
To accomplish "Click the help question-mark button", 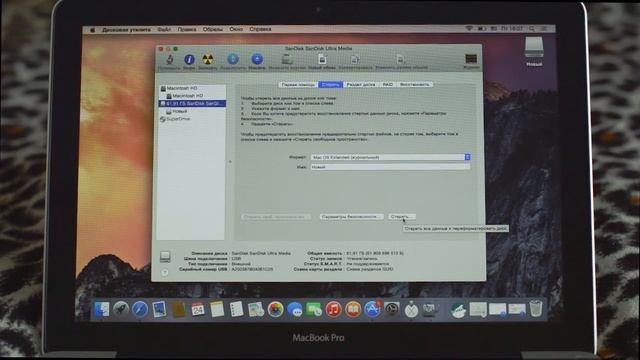I will 164,272.
